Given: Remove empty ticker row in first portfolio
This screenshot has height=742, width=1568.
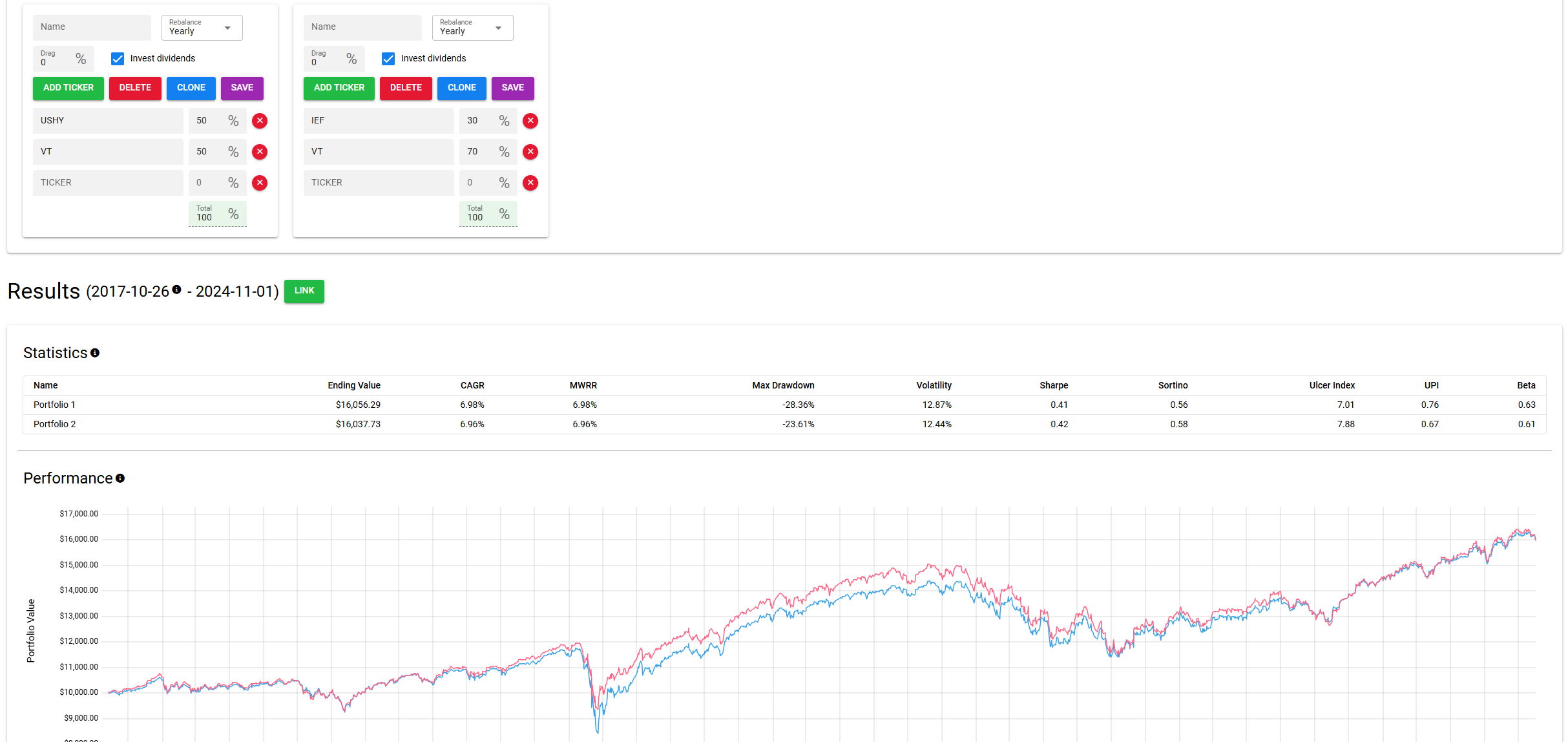Looking at the screenshot, I should (260, 183).
